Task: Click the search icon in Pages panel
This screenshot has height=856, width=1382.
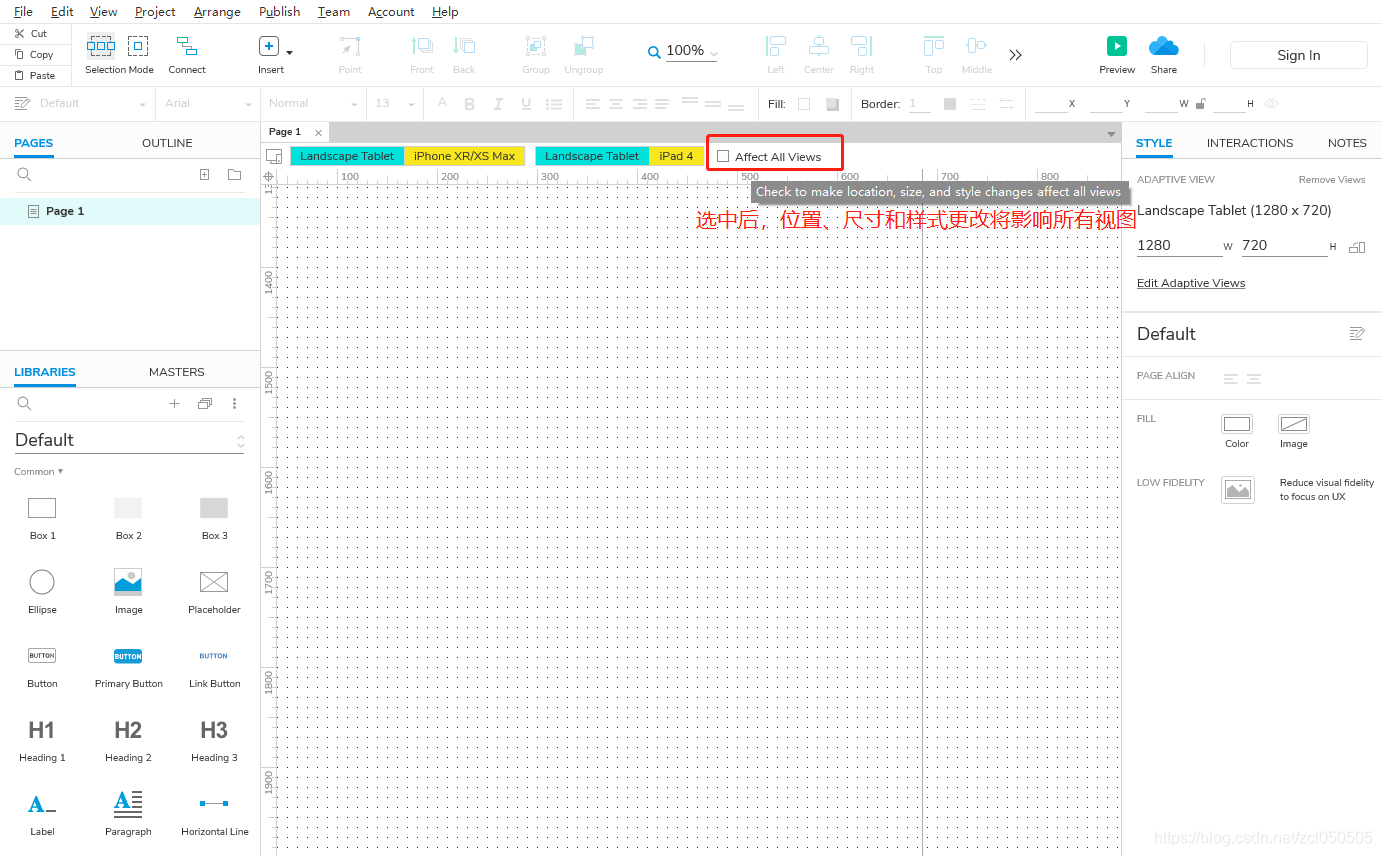Action: pos(25,175)
